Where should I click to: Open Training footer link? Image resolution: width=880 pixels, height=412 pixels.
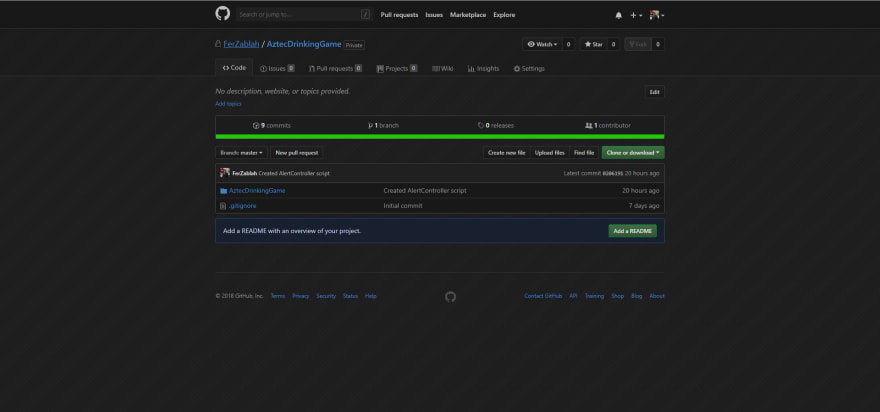point(594,296)
